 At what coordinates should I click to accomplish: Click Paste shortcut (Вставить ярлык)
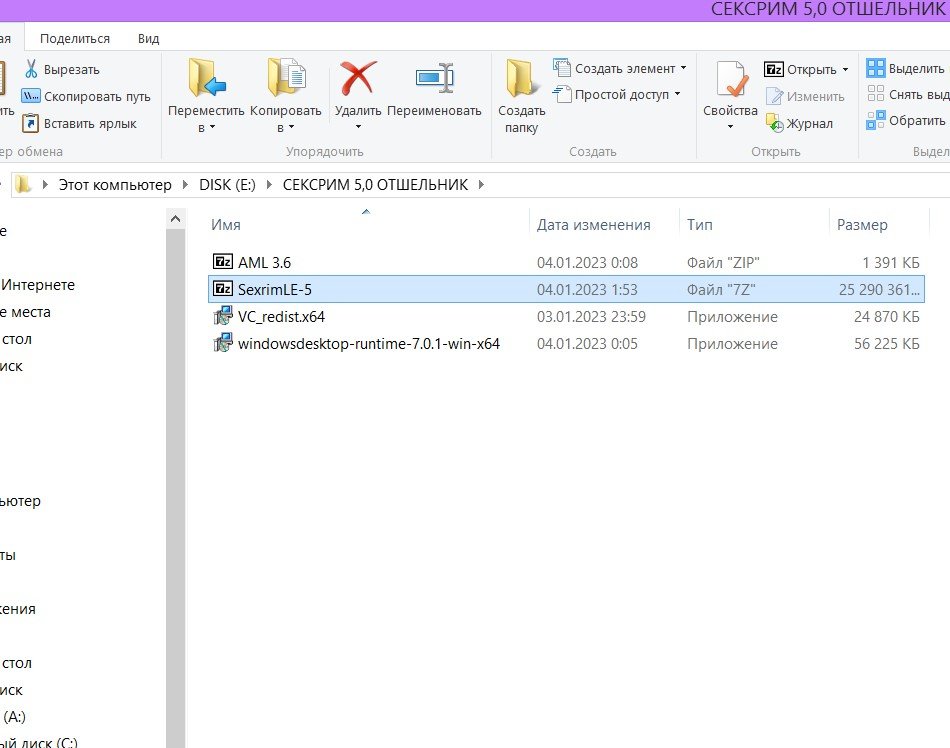tap(31, 123)
